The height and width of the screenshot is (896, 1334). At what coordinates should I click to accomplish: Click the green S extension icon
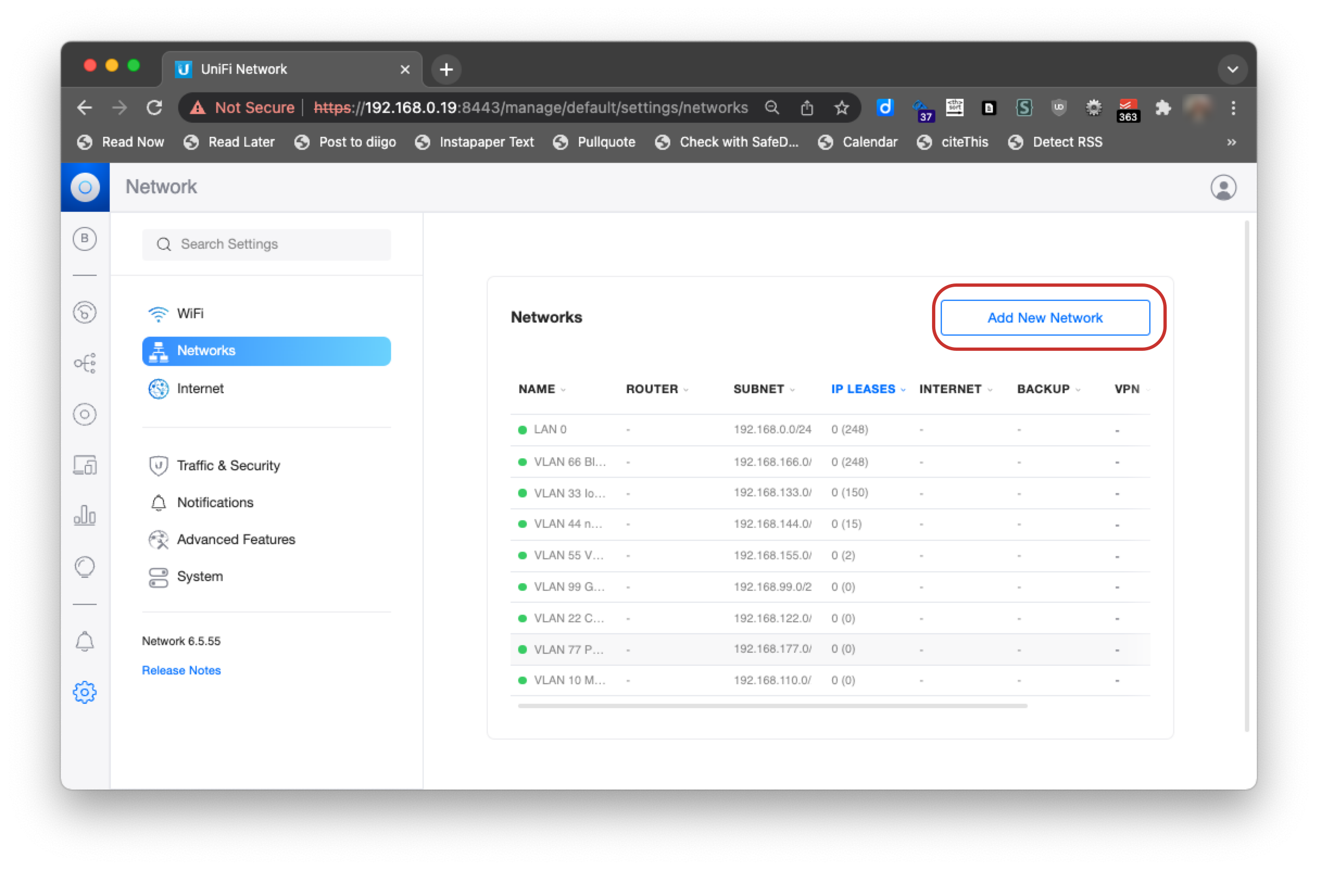point(1024,108)
